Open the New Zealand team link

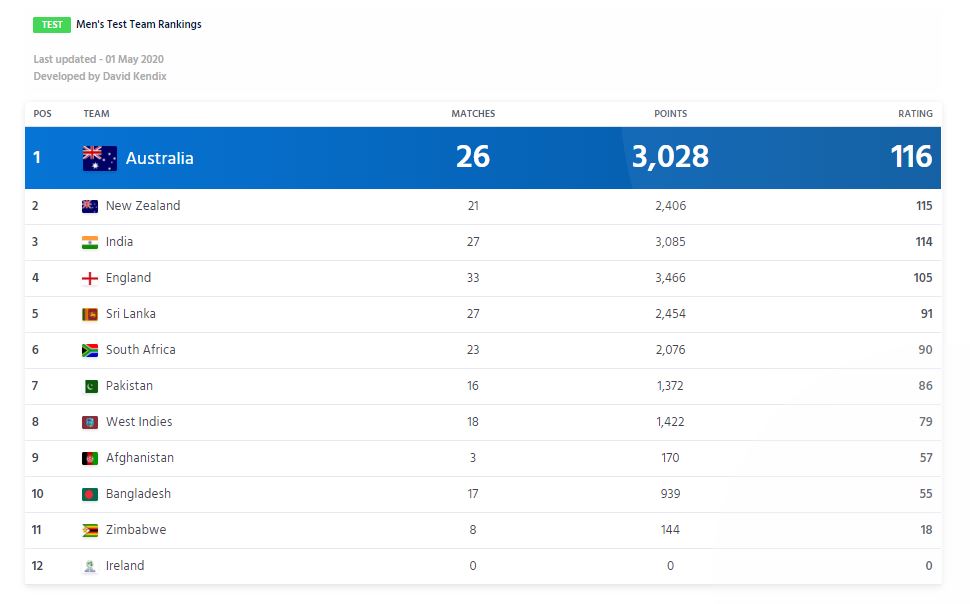coord(143,205)
